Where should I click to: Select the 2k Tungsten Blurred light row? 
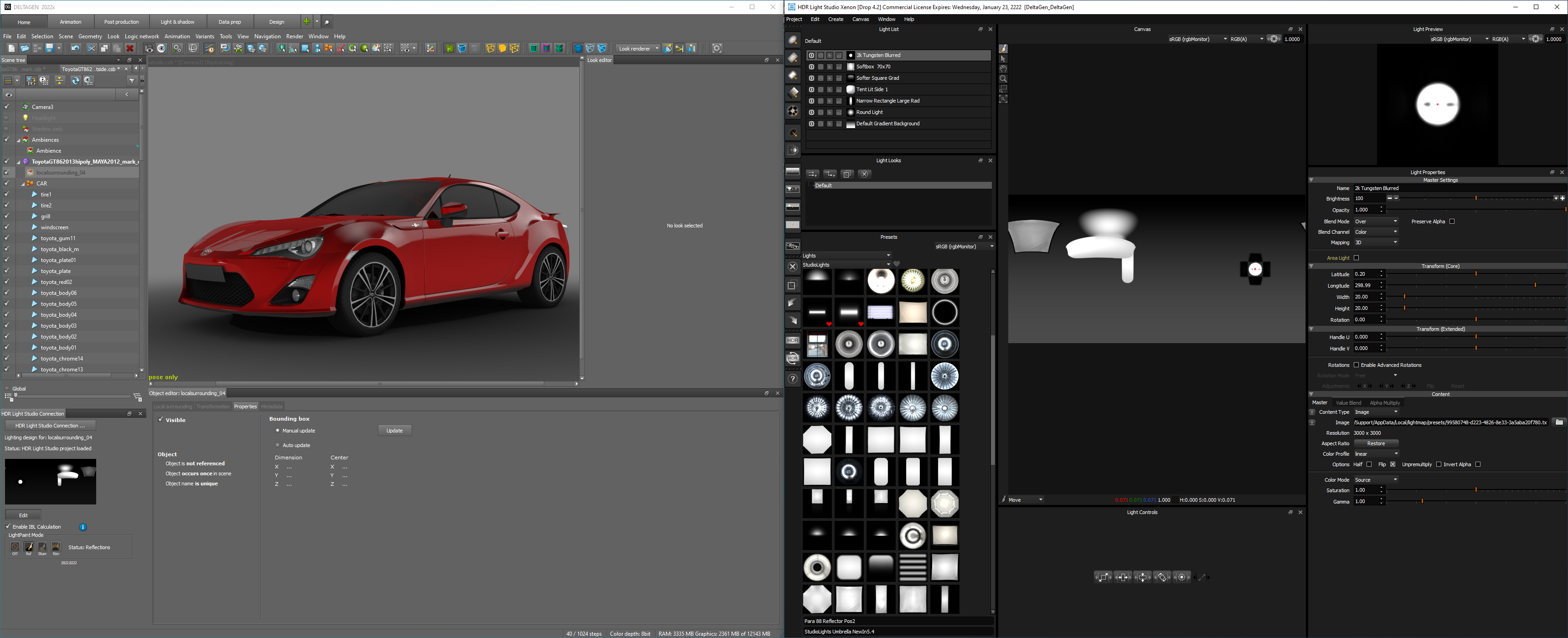(898, 56)
